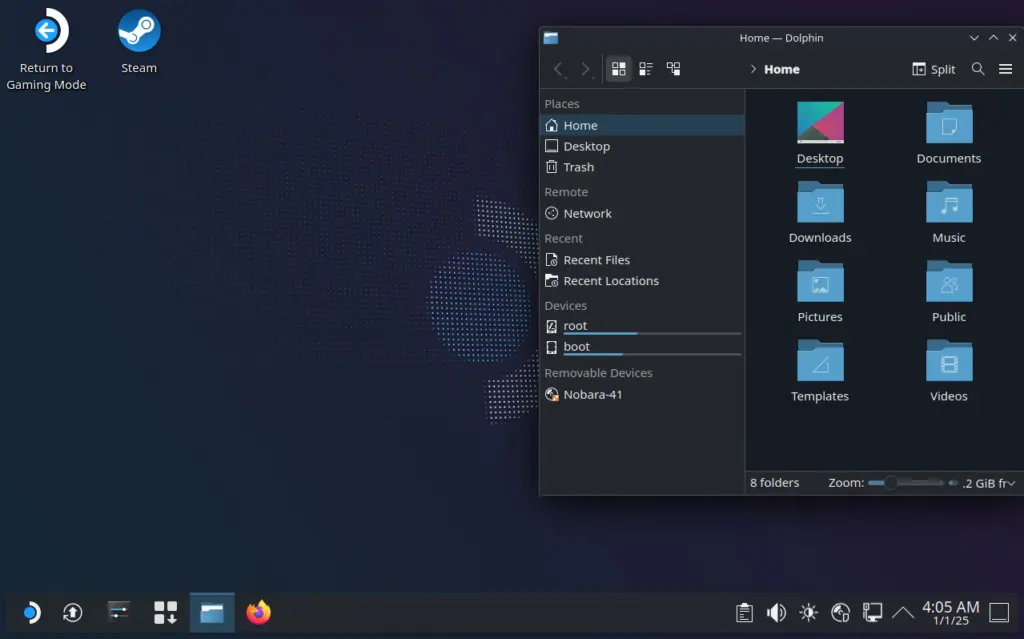
Task: Open the Downloads folder
Action: point(820,213)
